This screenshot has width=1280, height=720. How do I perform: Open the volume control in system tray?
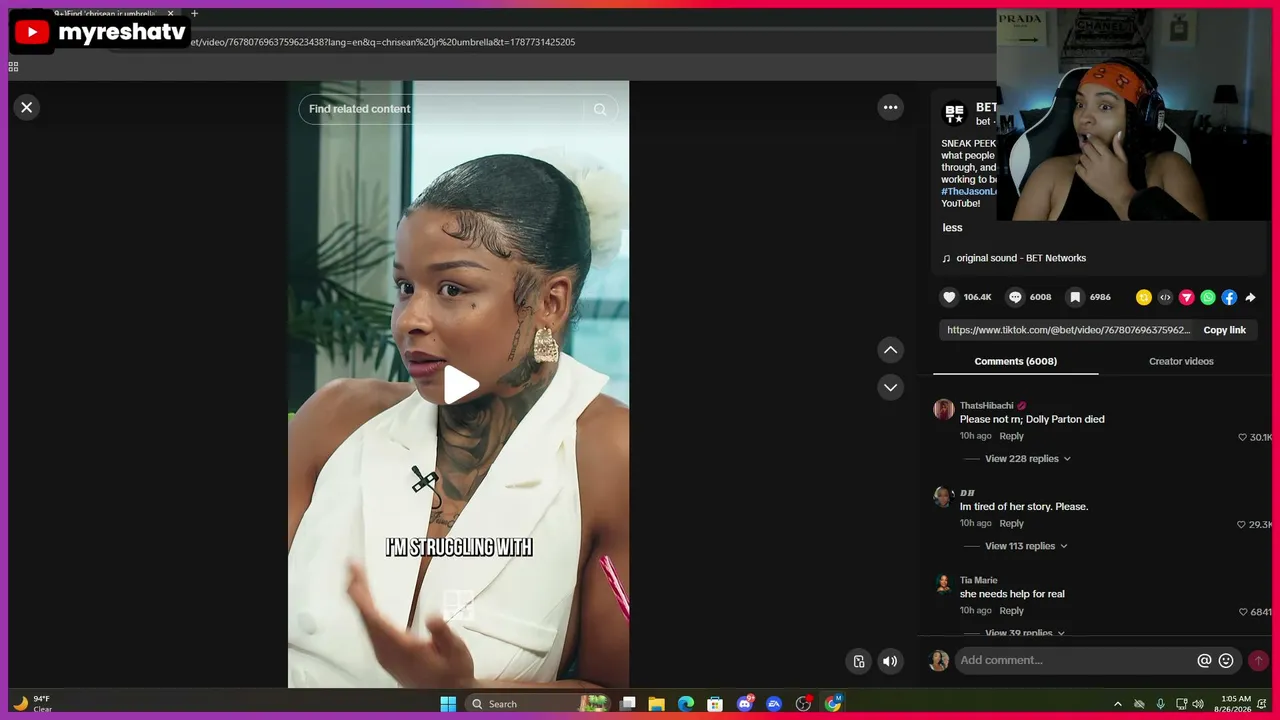[1199, 704]
